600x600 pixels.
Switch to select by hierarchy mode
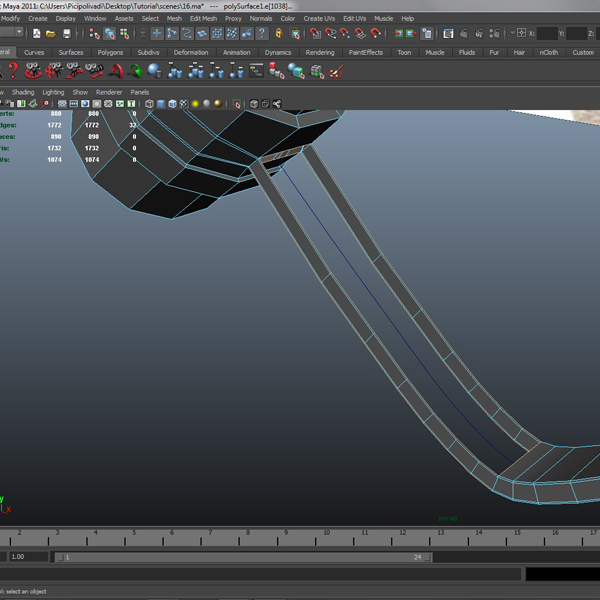click(94, 34)
